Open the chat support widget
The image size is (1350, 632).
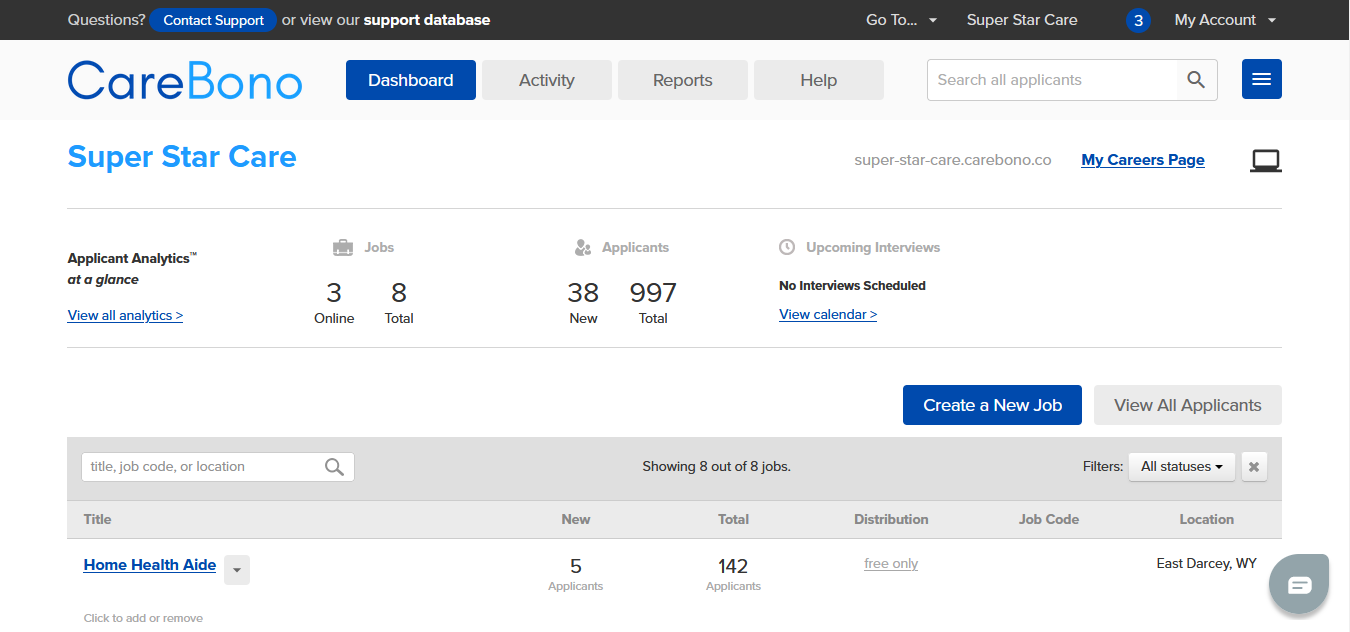1298,584
